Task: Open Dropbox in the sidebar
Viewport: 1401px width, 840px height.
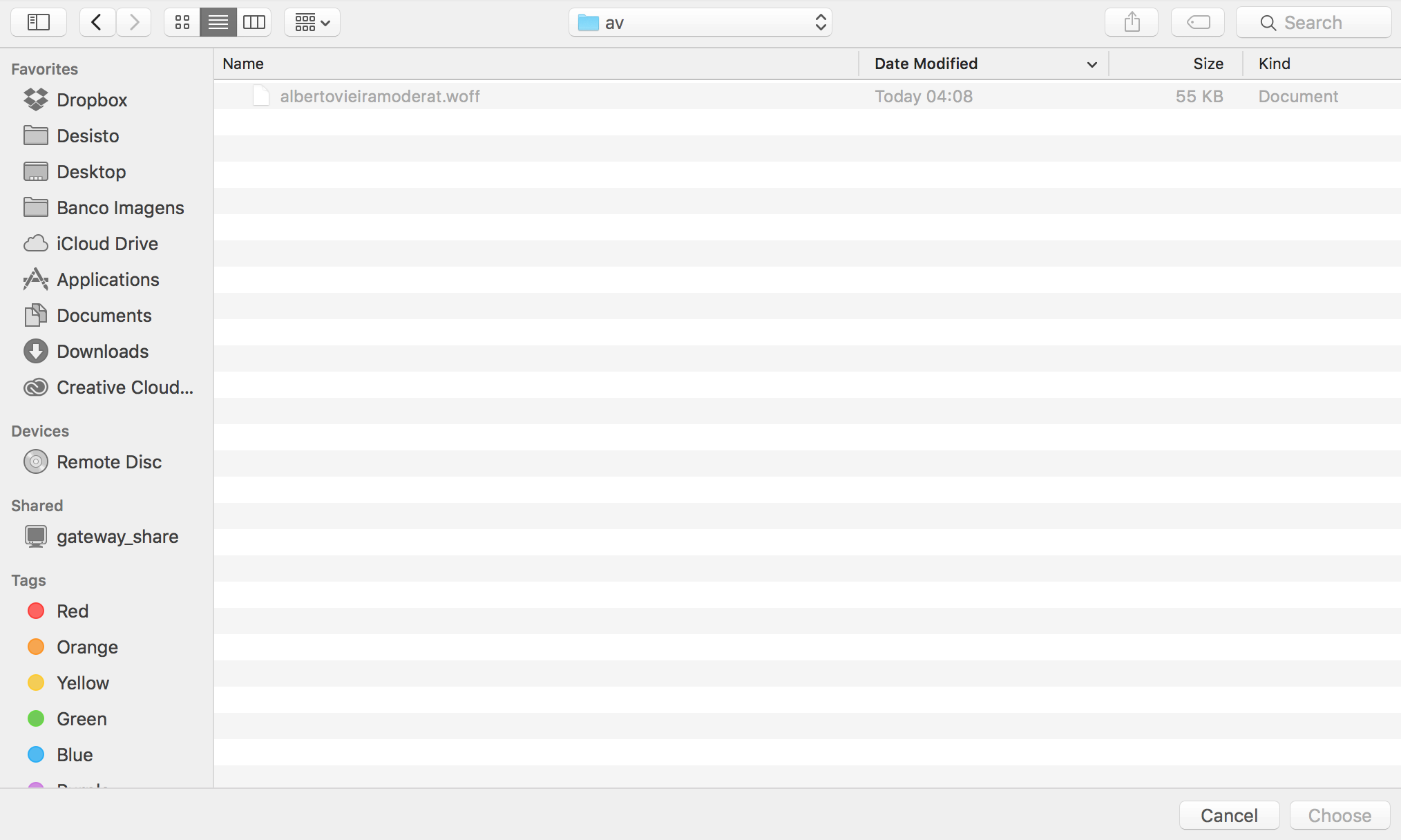Action: click(x=91, y=100)
